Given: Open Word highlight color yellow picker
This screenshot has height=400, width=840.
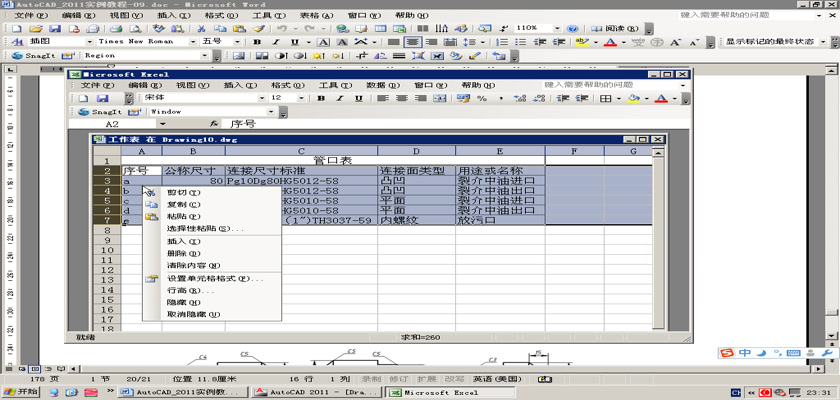Looking at the screenshot, I should [x=596, y=42].
